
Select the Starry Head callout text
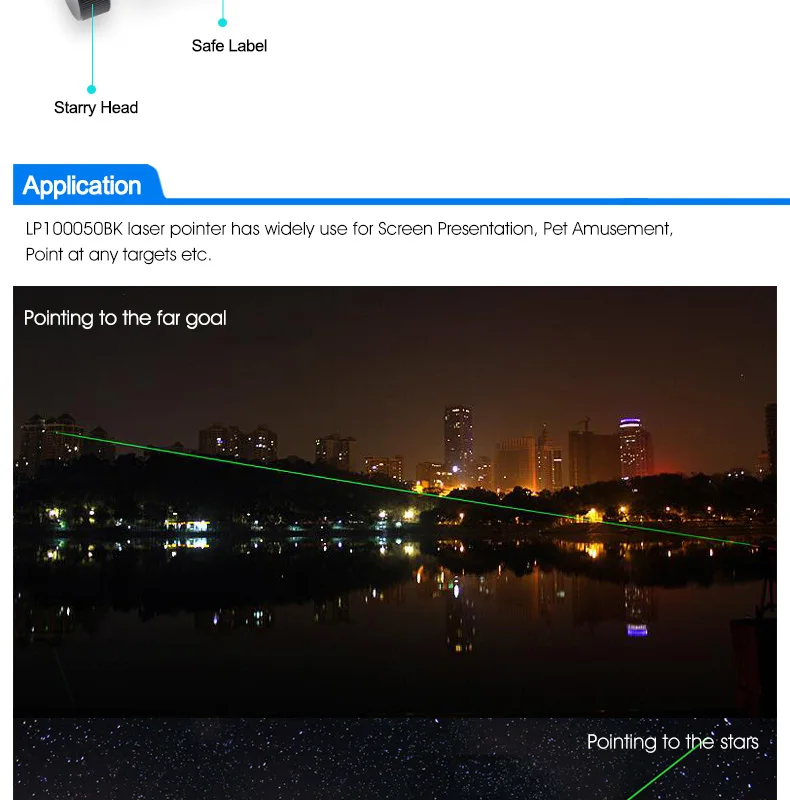coord(96,108)
